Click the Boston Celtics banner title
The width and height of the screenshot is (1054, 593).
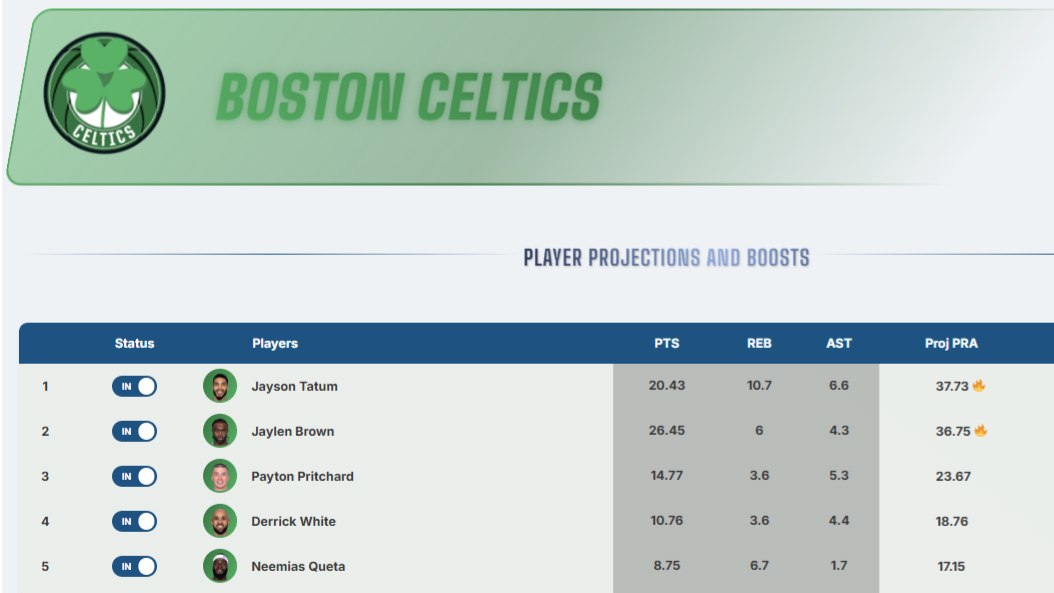[409, 97]
